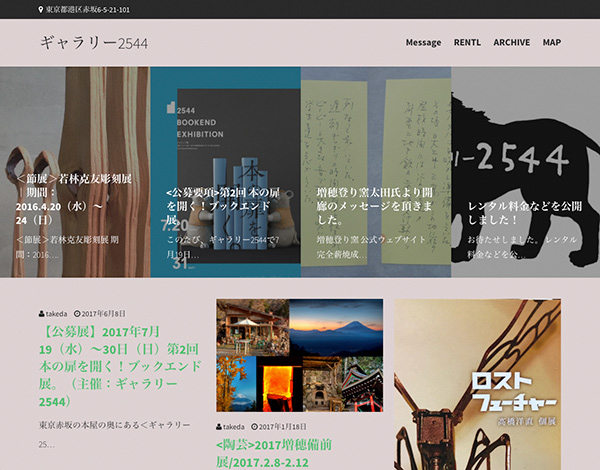
Task: Open the レンタル料金 announcement slide headline
Action: point(524,212)
